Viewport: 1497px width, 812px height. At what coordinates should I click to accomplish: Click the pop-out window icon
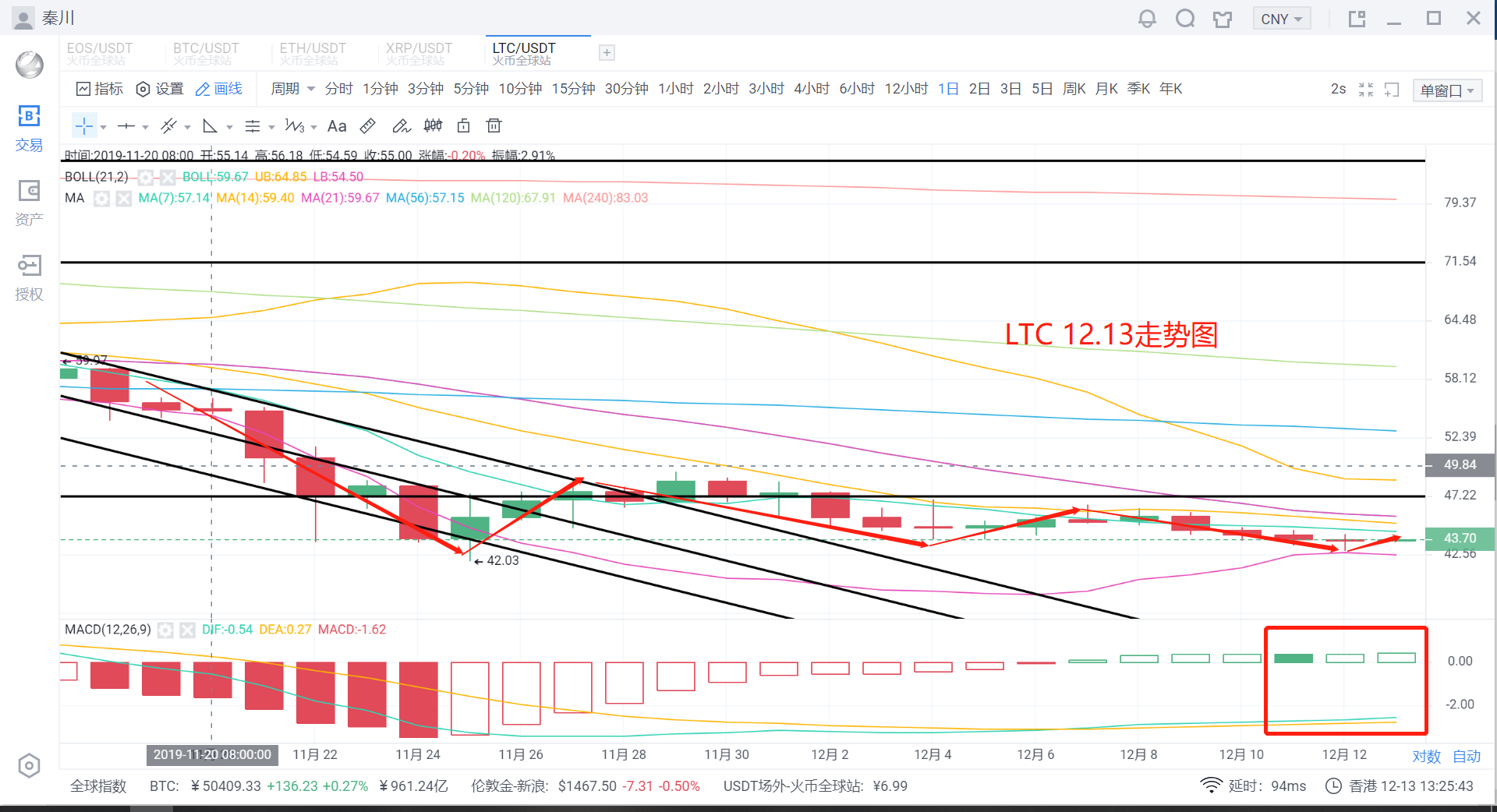point(1357,19)
